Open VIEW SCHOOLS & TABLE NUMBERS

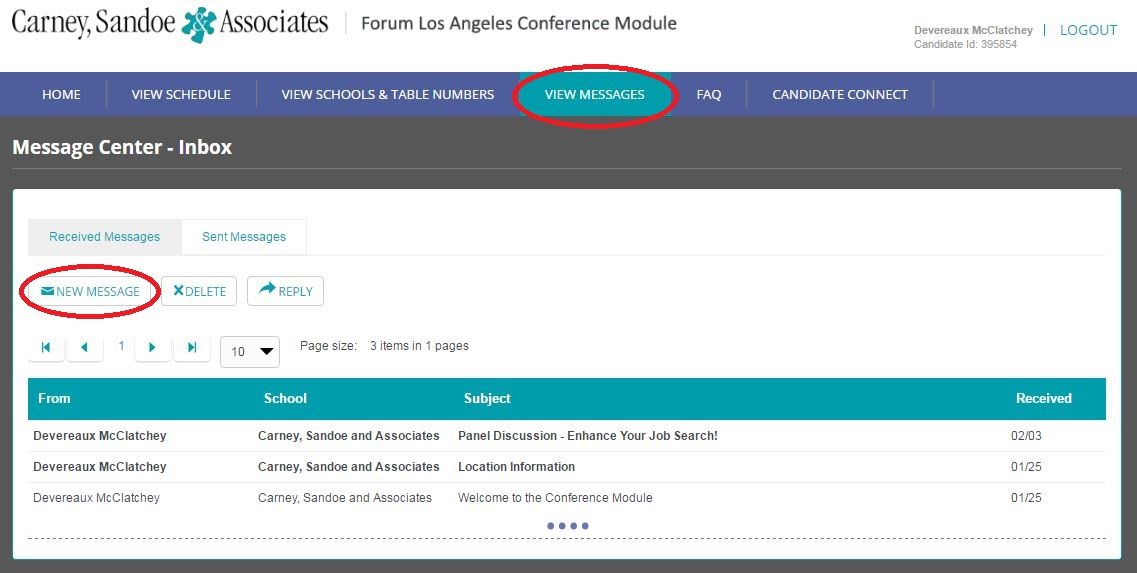click(388, 94)
